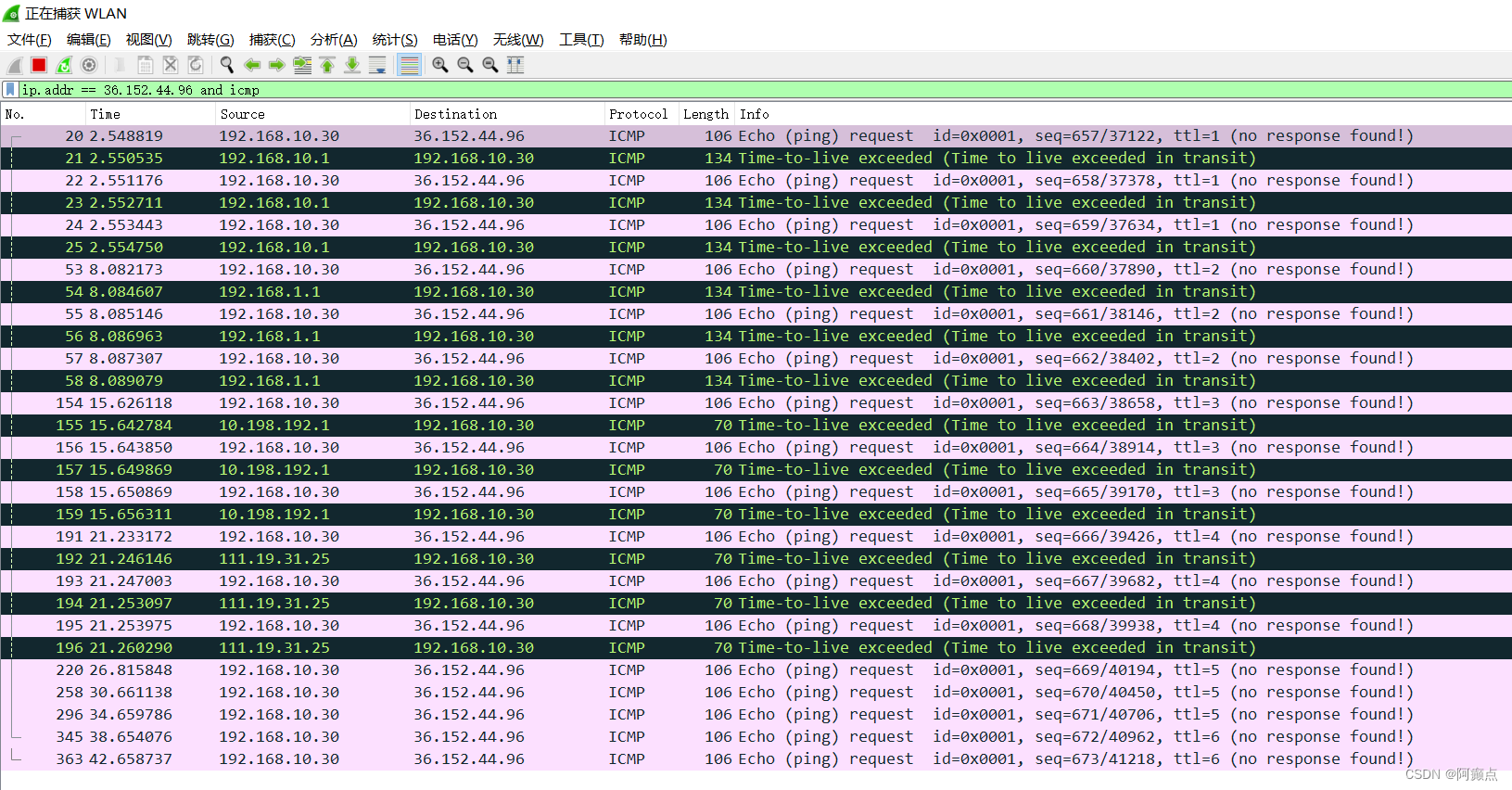The height and width of the screenshot is (790, 1512).
Task: Stop the capture with the red square
Action: point(39,65)
